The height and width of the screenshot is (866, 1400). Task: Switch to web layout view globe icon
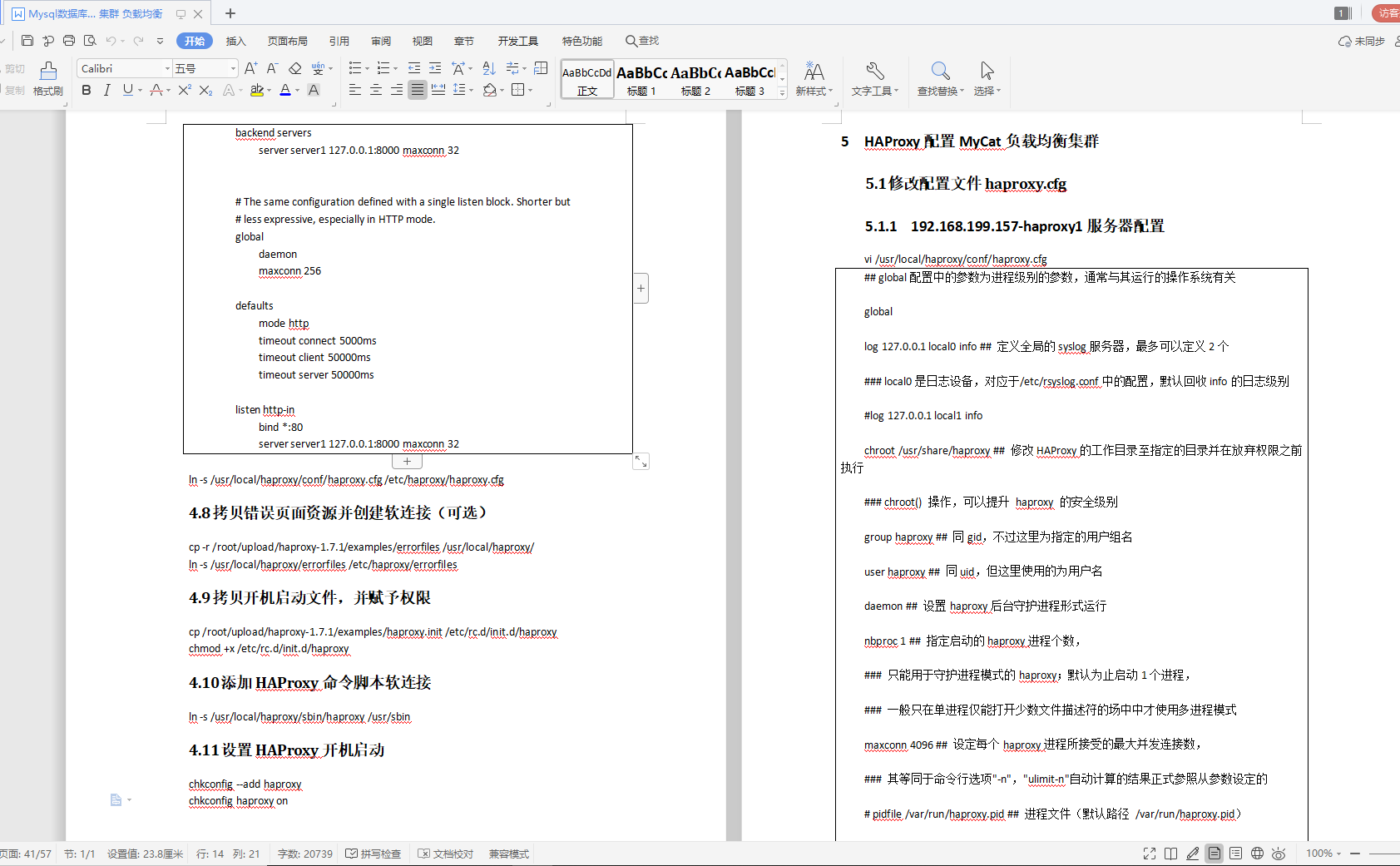1257,854
